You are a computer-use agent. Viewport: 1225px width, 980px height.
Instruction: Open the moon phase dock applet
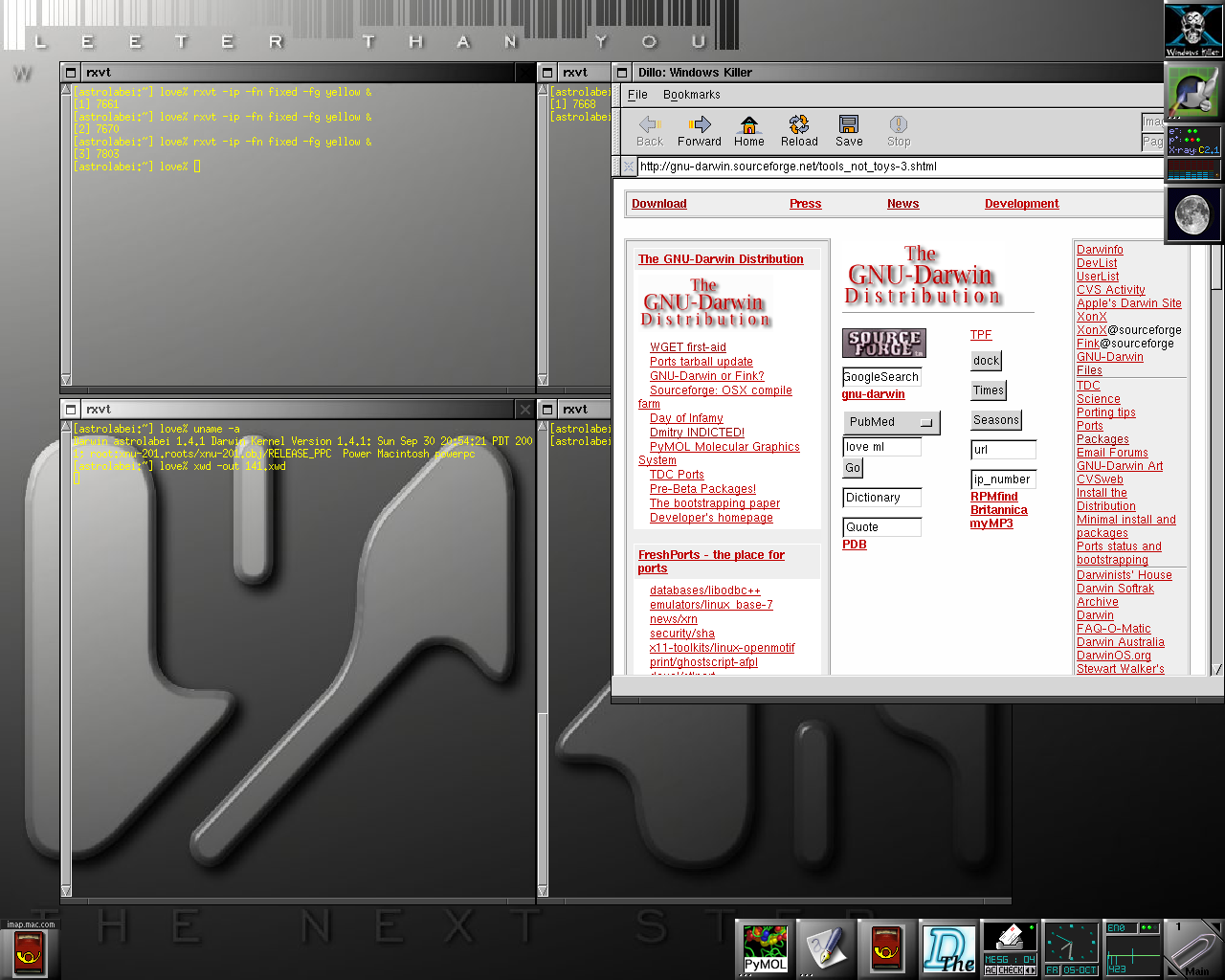pos(1192,213)
